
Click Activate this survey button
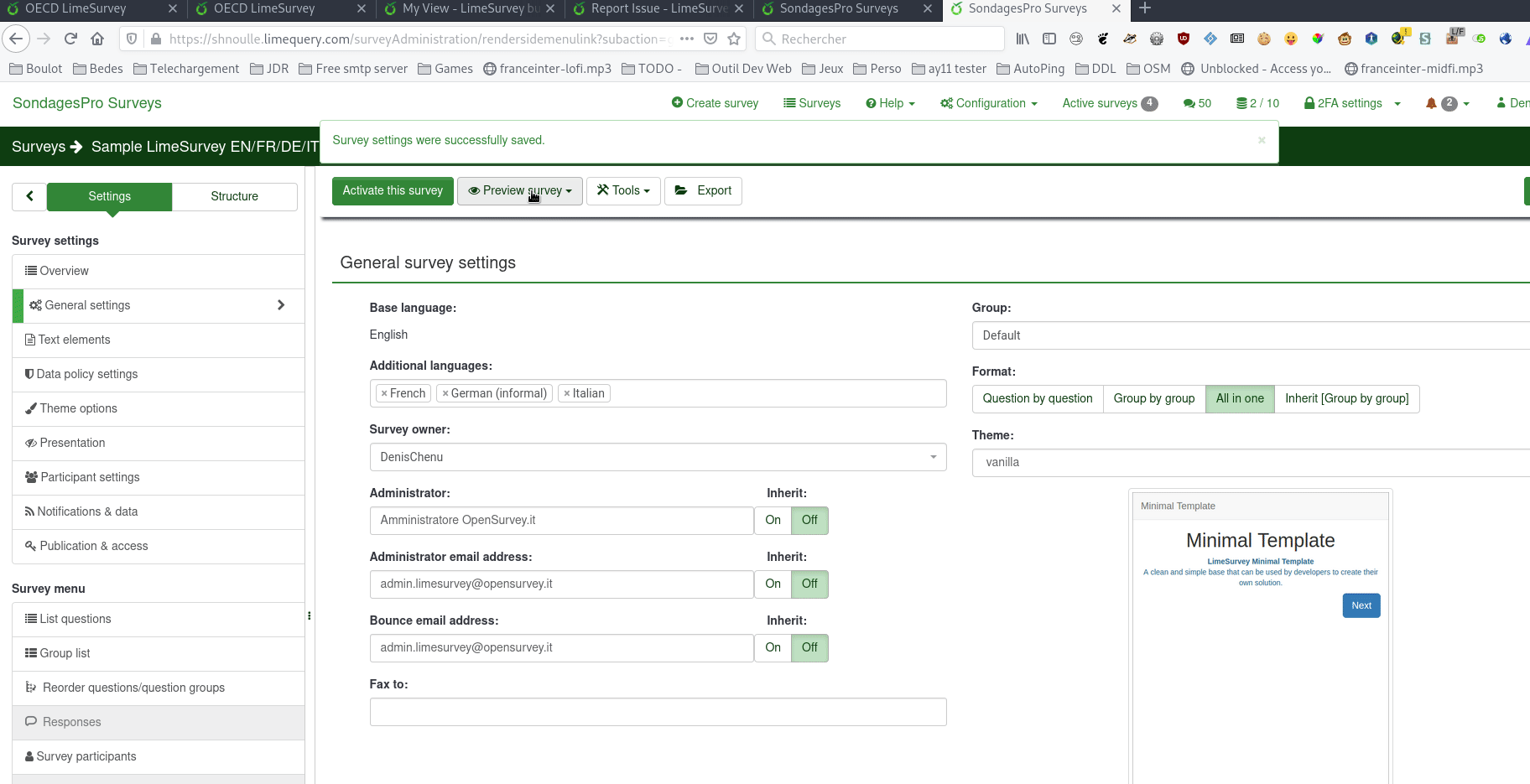(x=393, y=190)
